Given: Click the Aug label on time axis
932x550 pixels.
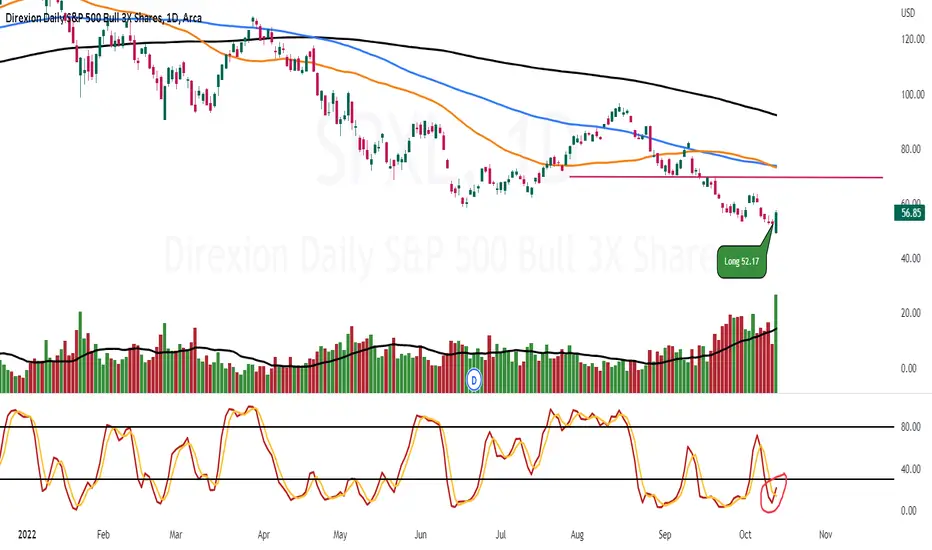Looking at the screenshot, I should pos(577,535).
